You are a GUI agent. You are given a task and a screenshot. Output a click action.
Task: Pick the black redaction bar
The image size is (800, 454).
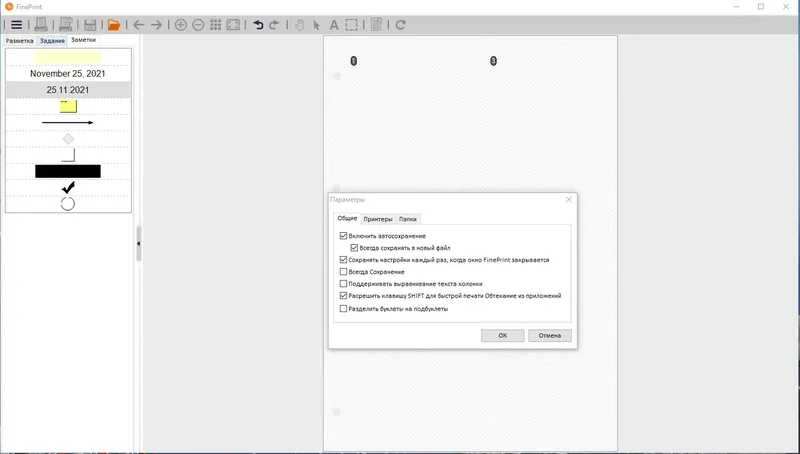point(68,171)
